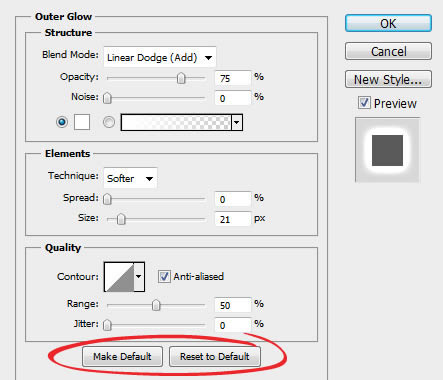Click the Make Default button
Image resolution: width=443 pixels, height=380 pixels.
click(122, 356)
